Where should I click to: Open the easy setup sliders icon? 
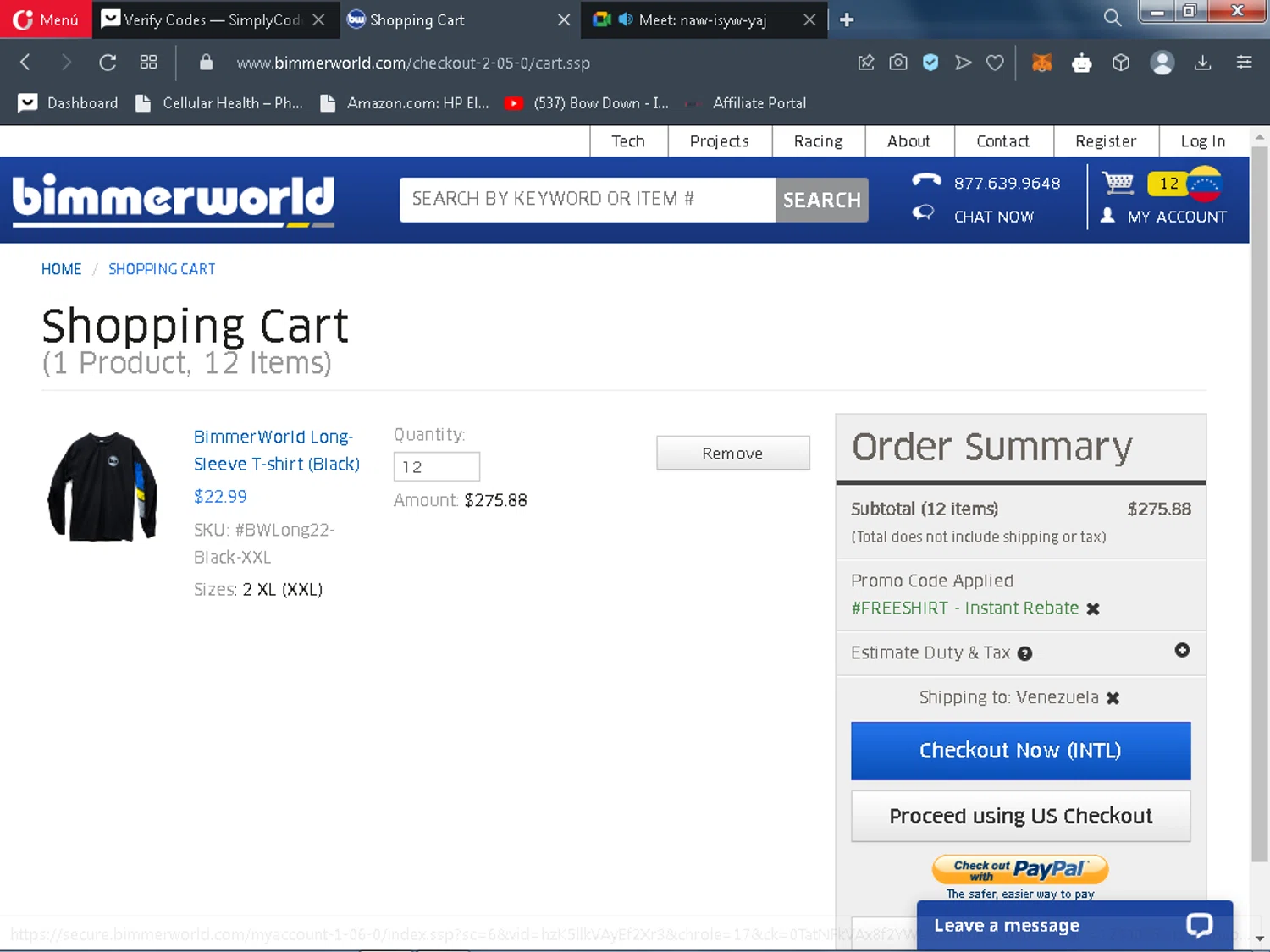[x=1244, y=62]
